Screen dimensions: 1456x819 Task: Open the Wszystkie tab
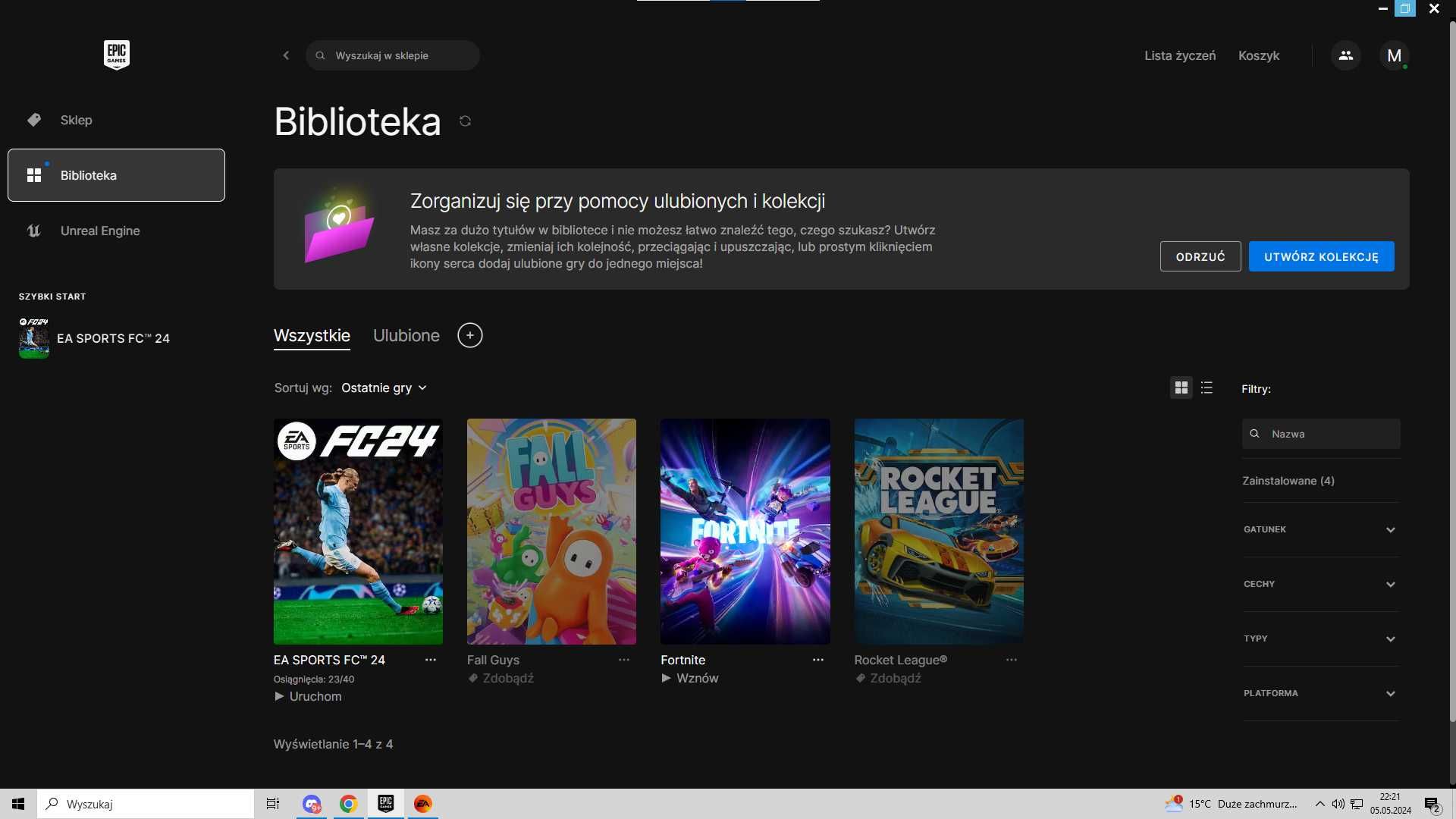point(312,335)
